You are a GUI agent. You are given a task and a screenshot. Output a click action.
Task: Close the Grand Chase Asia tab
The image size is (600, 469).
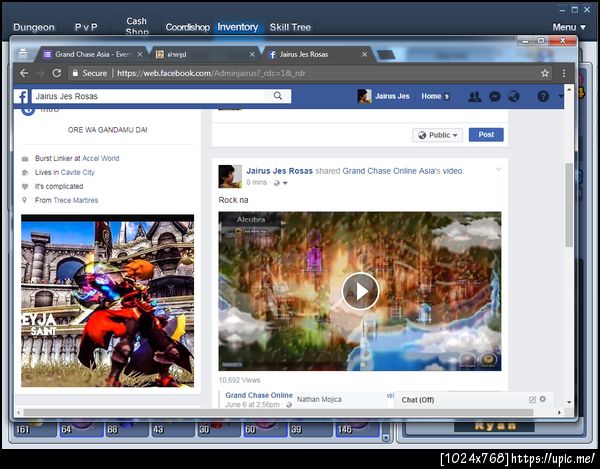point(140,55)
